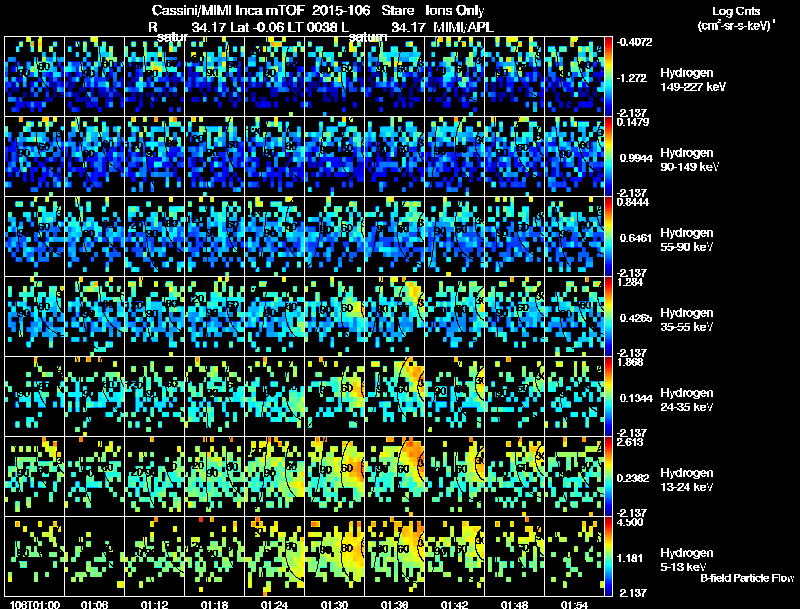The image size is (800, 609).
Task: Click the 01:42 time axis label
Action: [454, 605]
